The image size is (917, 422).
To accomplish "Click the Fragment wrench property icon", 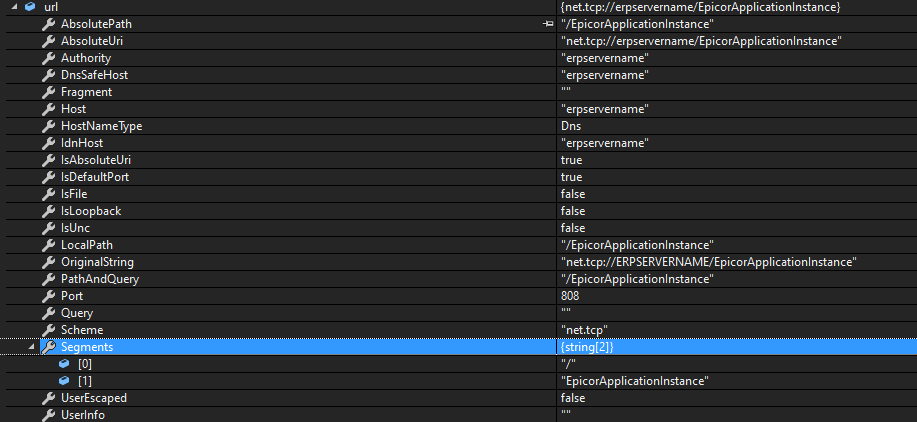I will (49, 92).
